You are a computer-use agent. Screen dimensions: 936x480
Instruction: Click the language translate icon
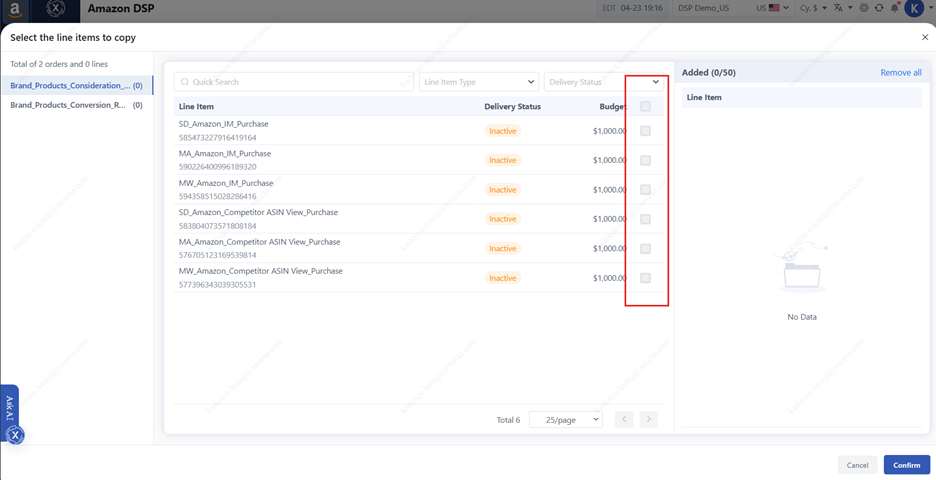pyautogui.click(x=838, y=8)
